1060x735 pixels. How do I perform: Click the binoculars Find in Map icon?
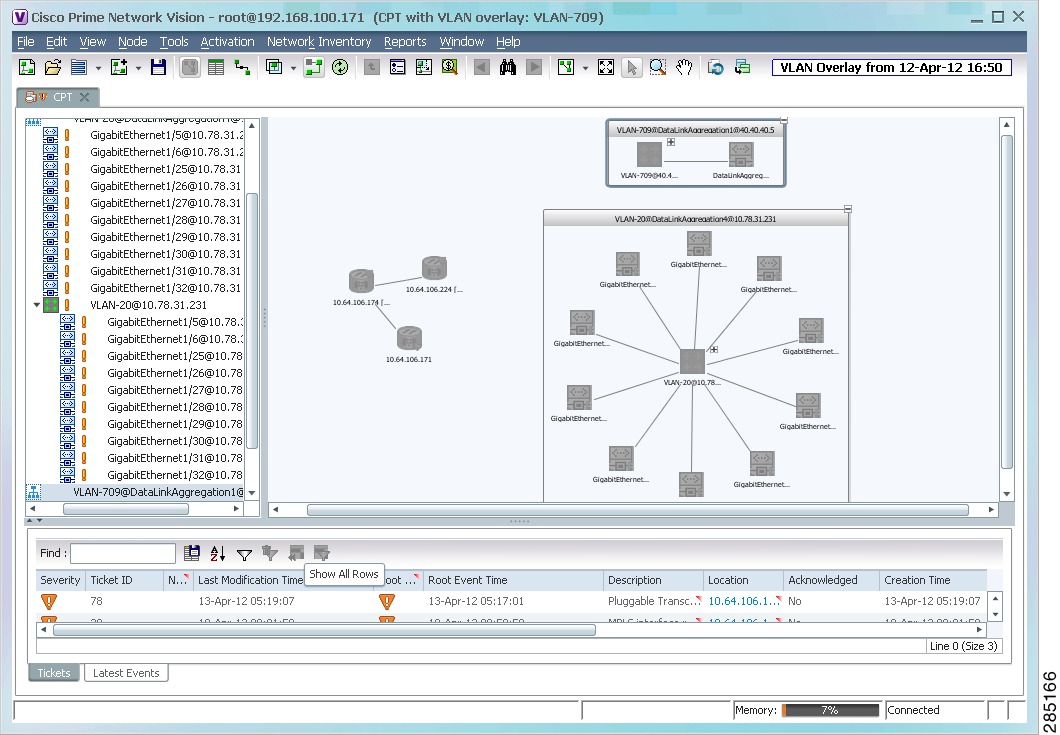508,67
